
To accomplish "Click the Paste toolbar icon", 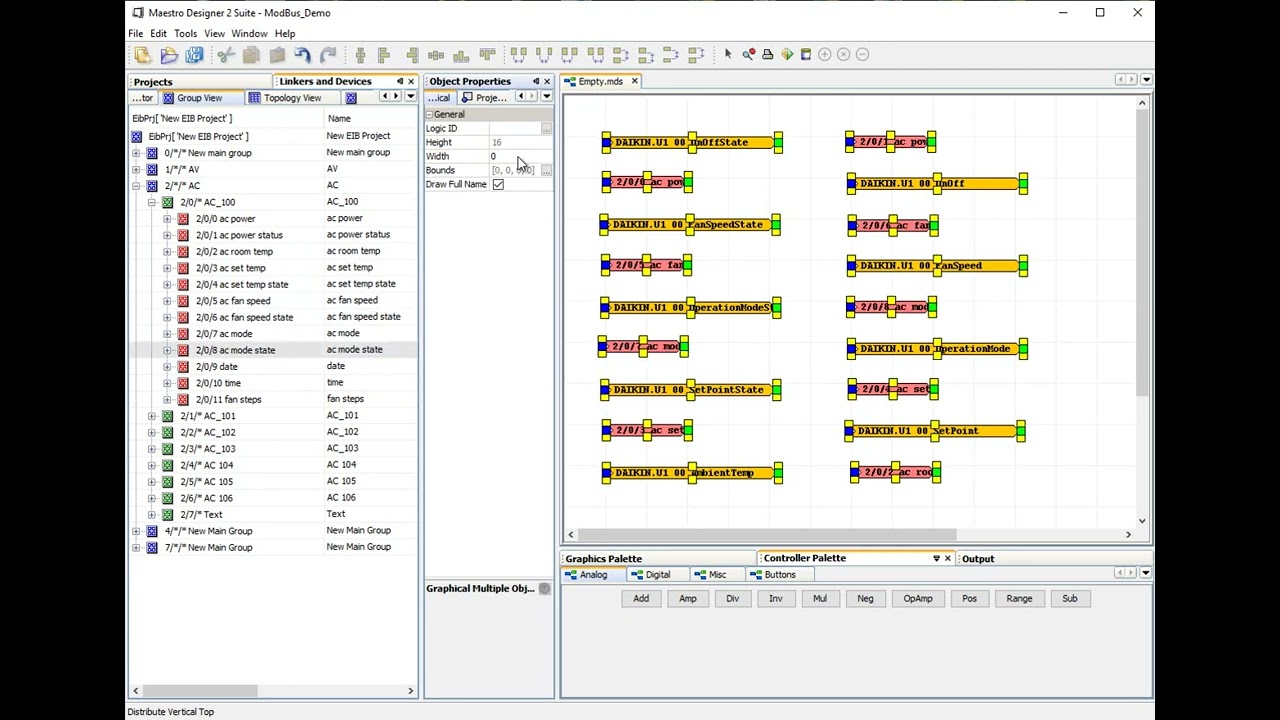I will 277,55.
